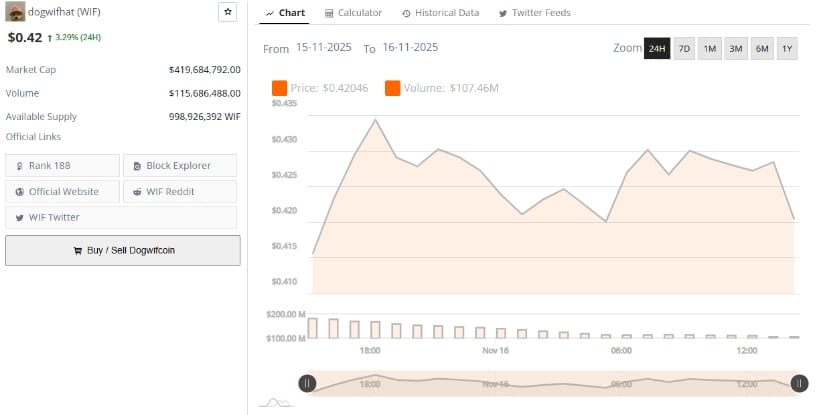
Task: Click the left range slider handle
Action: coord(307,383)
